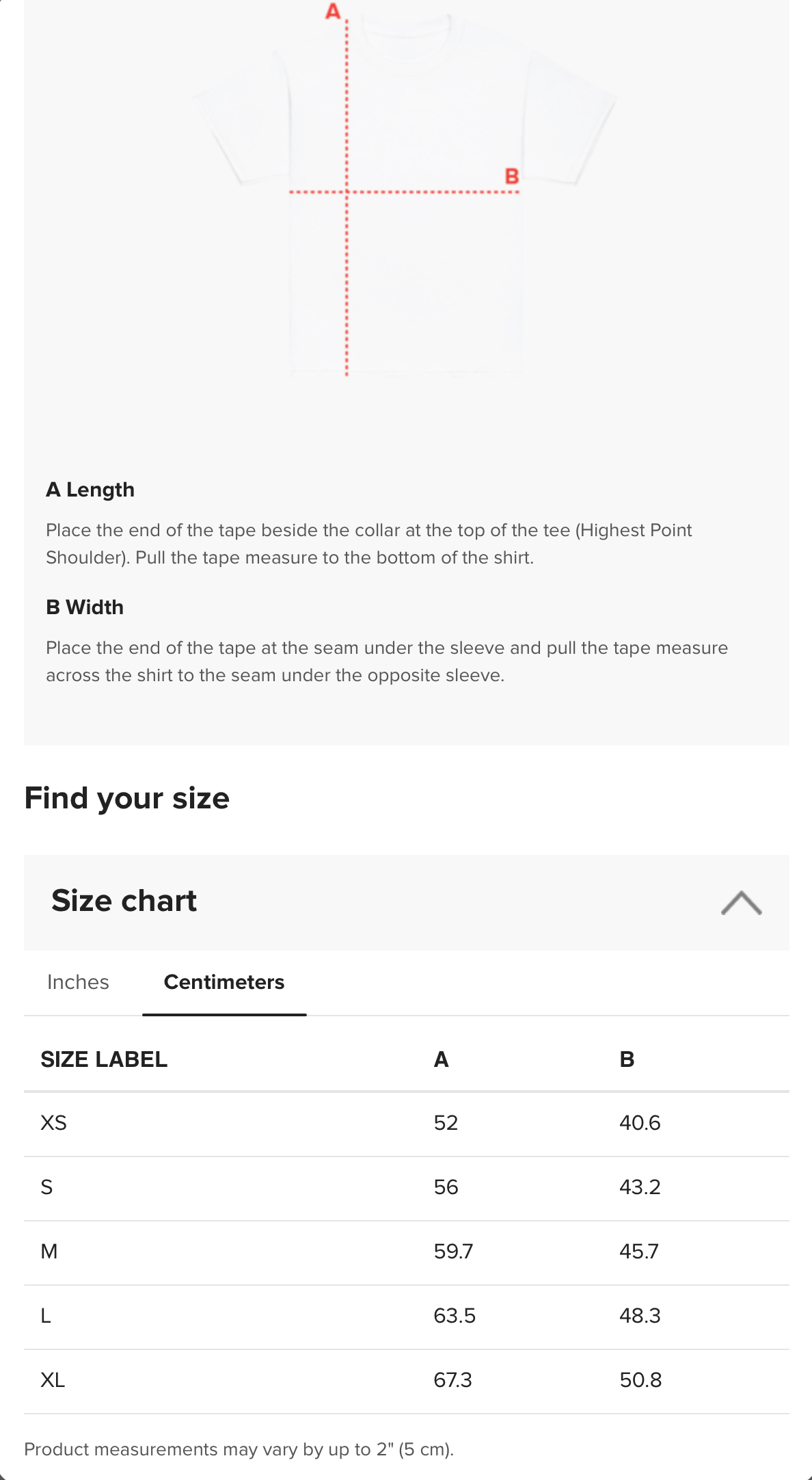Click the SIZE LABEL column header
Image resolution: width=812 pixels, height=1480 pixels.
pyautogui.click(x=104, y=1059)
